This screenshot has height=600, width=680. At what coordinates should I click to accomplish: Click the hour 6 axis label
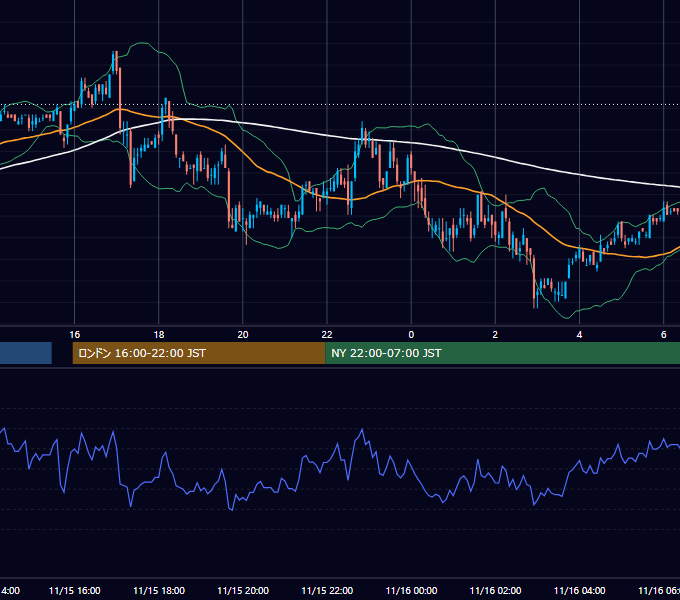(x=664, y=334)
